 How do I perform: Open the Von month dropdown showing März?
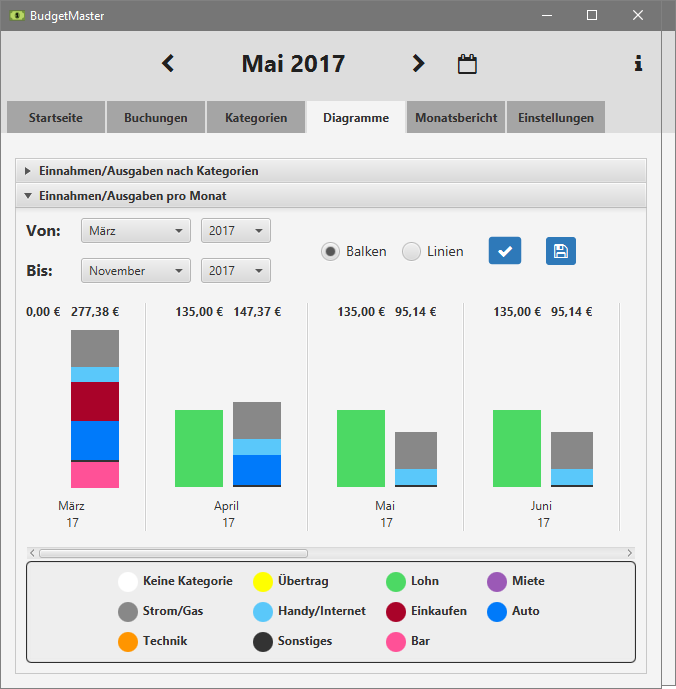(x=136, y=231)
